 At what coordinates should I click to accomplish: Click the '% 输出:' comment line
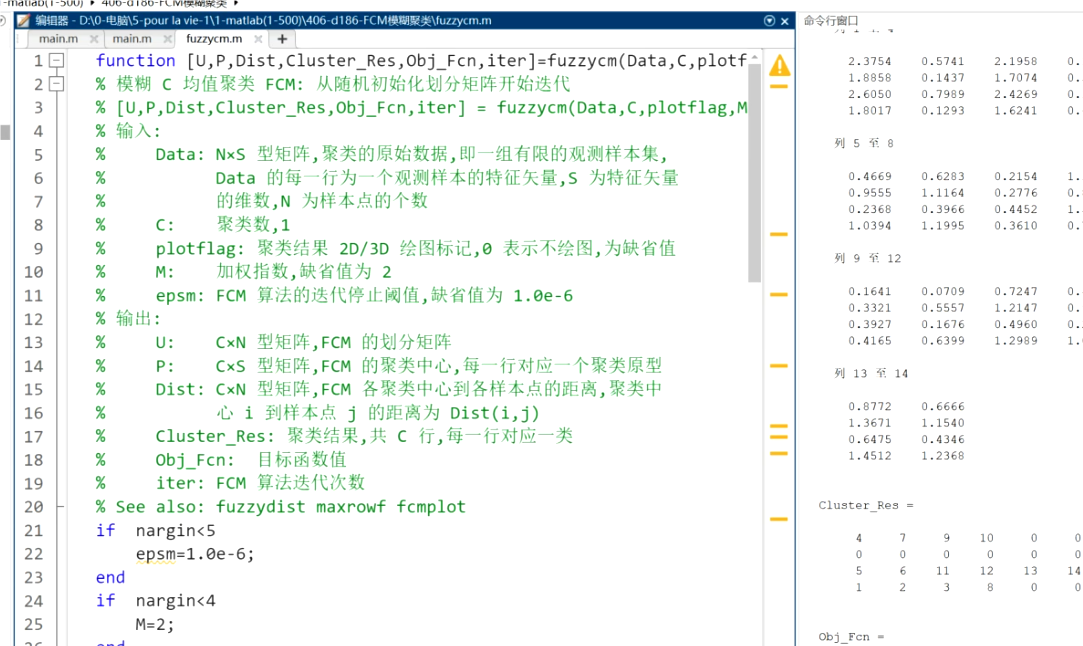pos(128,319)
